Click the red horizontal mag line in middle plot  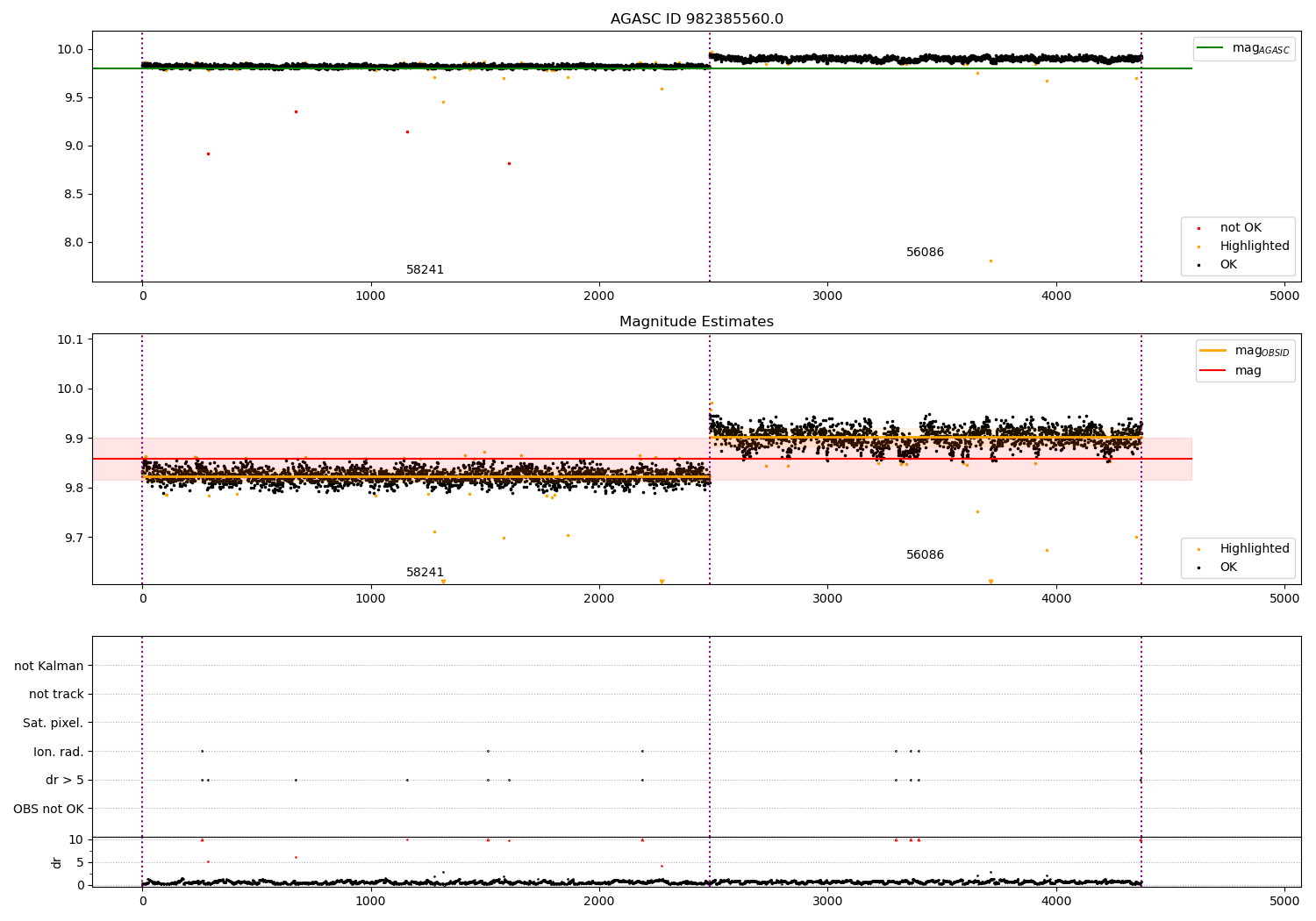click(x=641, y=459)
